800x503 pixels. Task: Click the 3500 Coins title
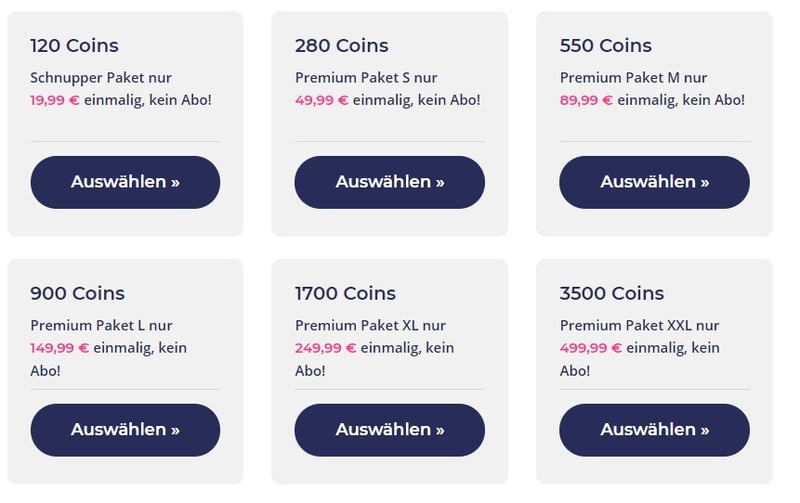[612, 293]
